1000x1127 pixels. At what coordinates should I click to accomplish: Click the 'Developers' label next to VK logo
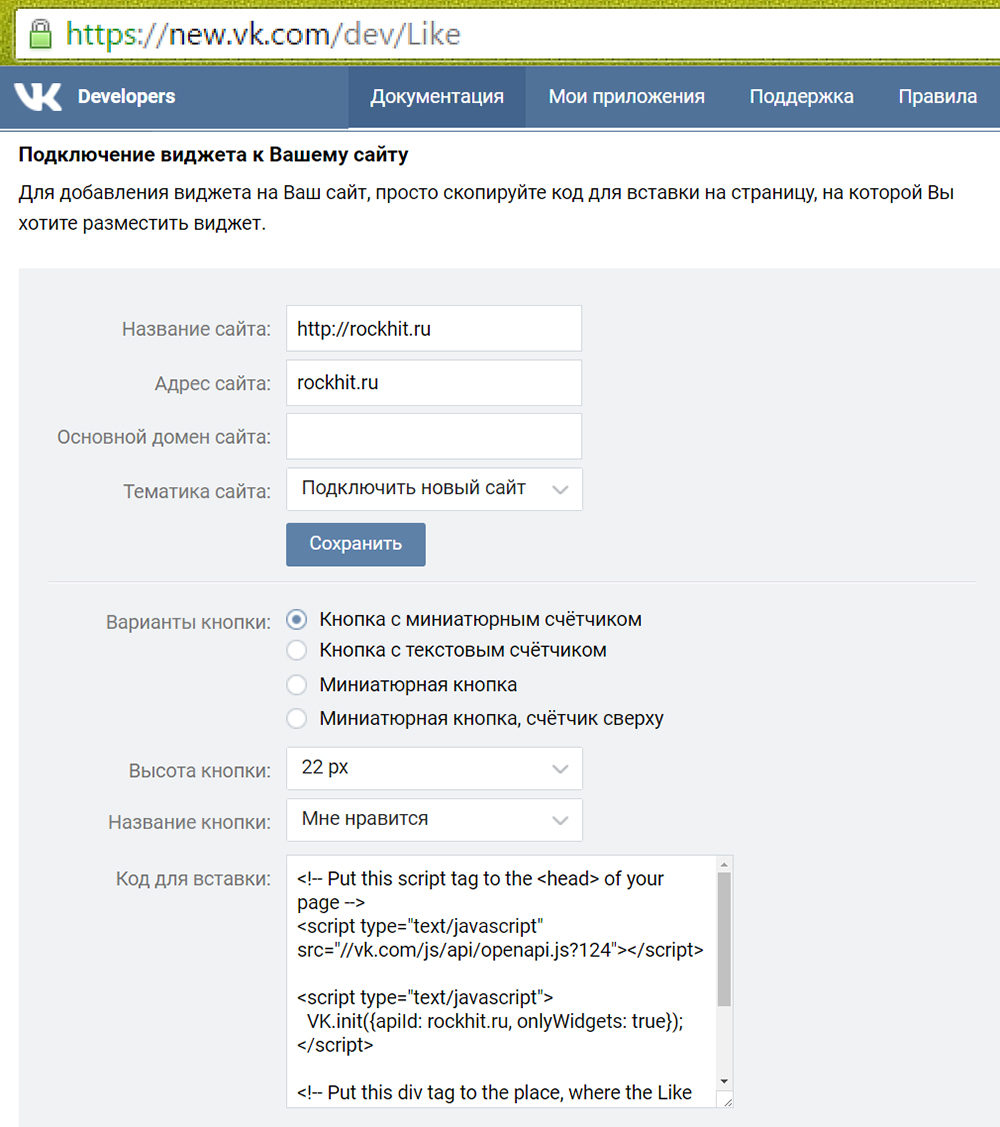[x=126, y=96]
